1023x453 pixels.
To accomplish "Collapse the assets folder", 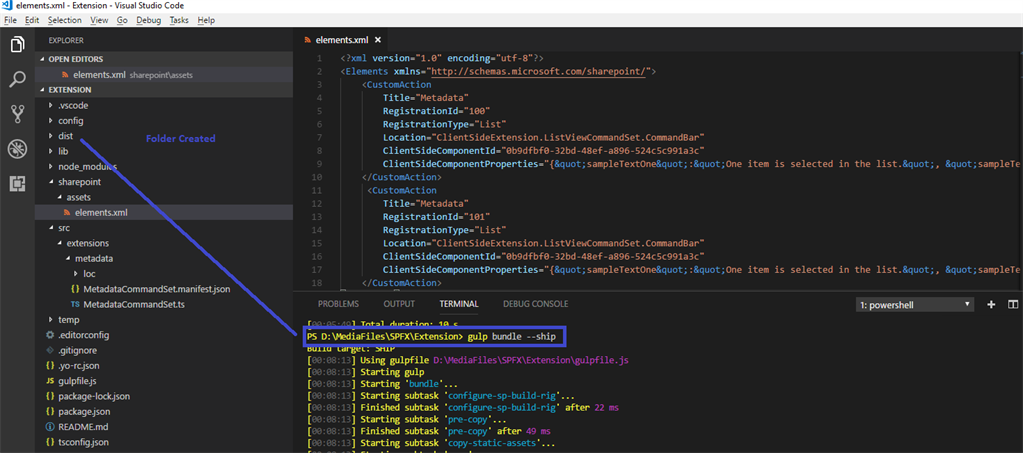I will click(59, 197).
